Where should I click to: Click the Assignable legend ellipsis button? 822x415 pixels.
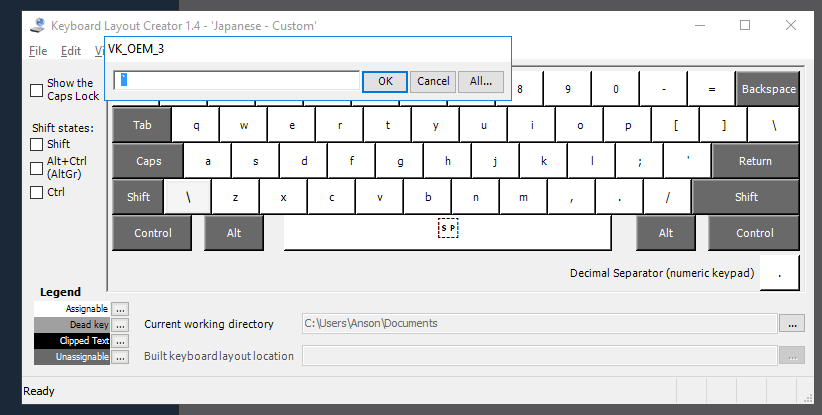click(120, 309)
